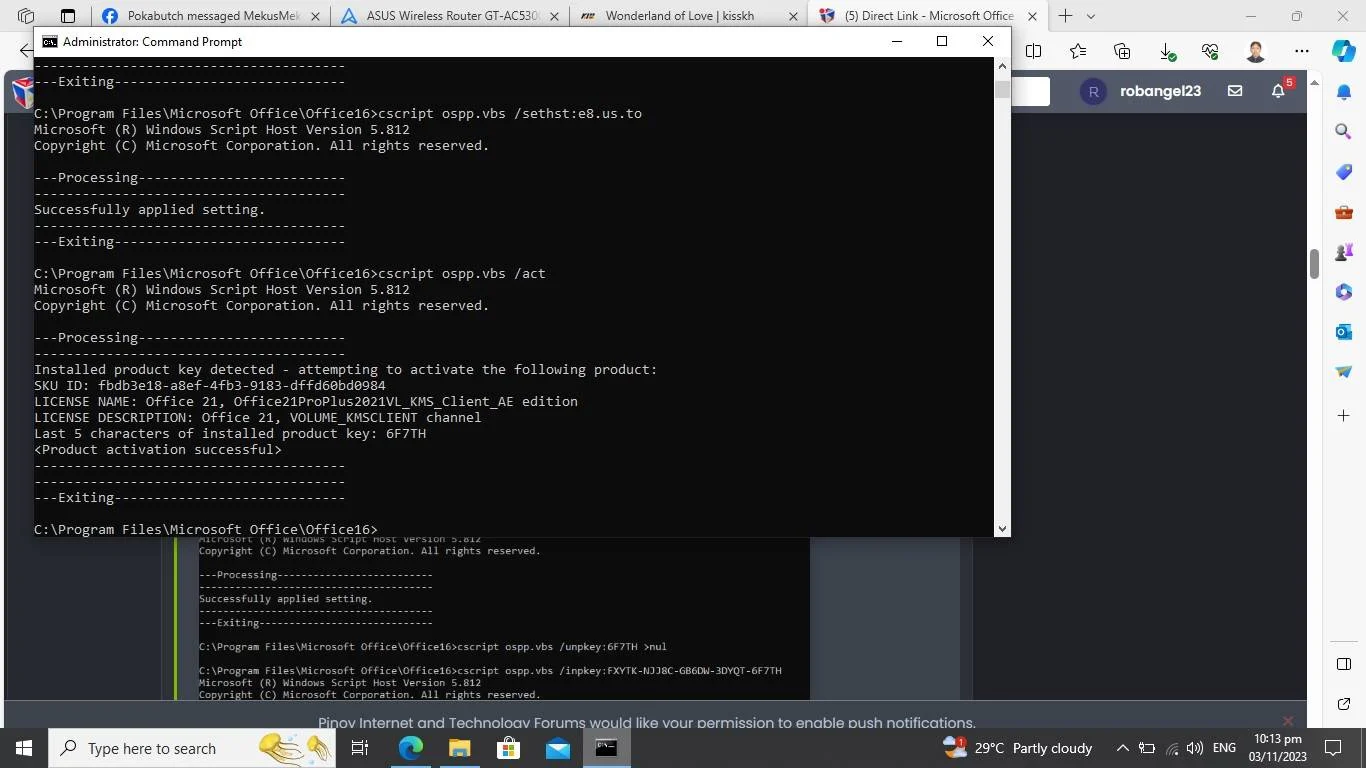Open Mail app from taskbar
Image resolution: width=1366 pixels, height=768 pixels.
coord(557,747)
